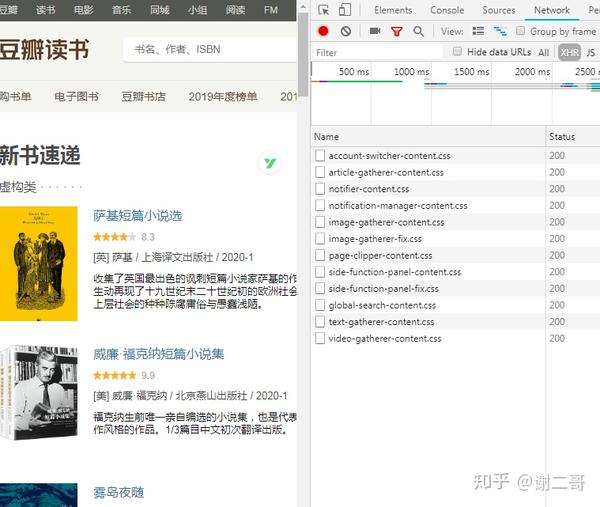Select image-gatherer-content.css row checkbox
The image size is (600, 507).
point(320,222)
